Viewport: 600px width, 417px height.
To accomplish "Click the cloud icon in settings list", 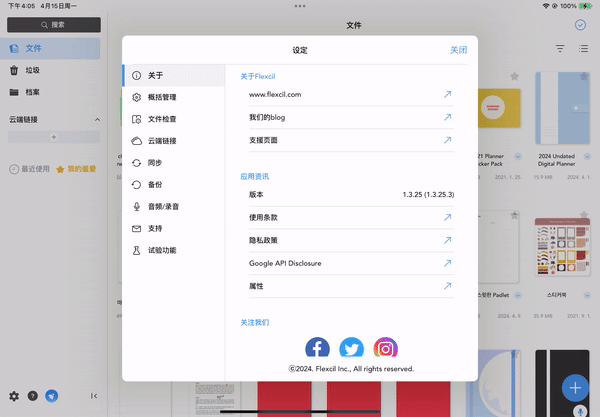I will pyautogui.click(x=136, y=141).
